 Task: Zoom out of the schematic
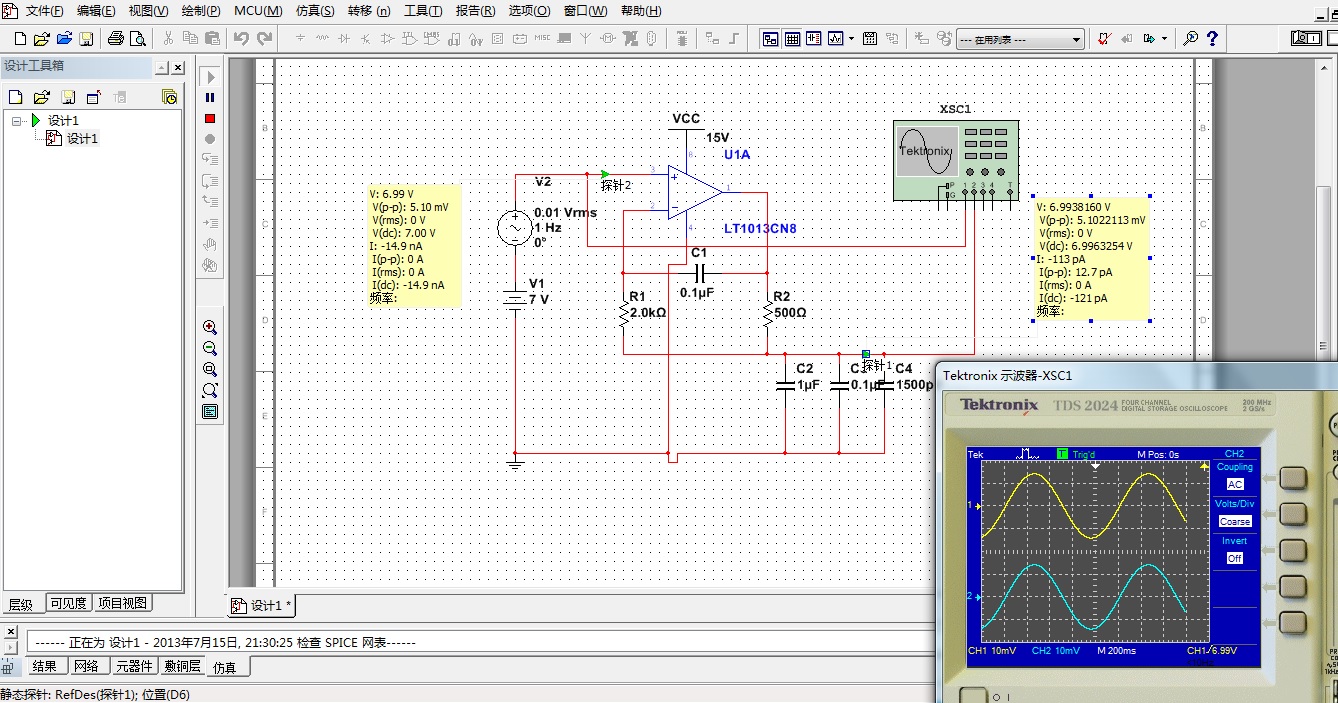pyautogui.click(x=210, y=348)
